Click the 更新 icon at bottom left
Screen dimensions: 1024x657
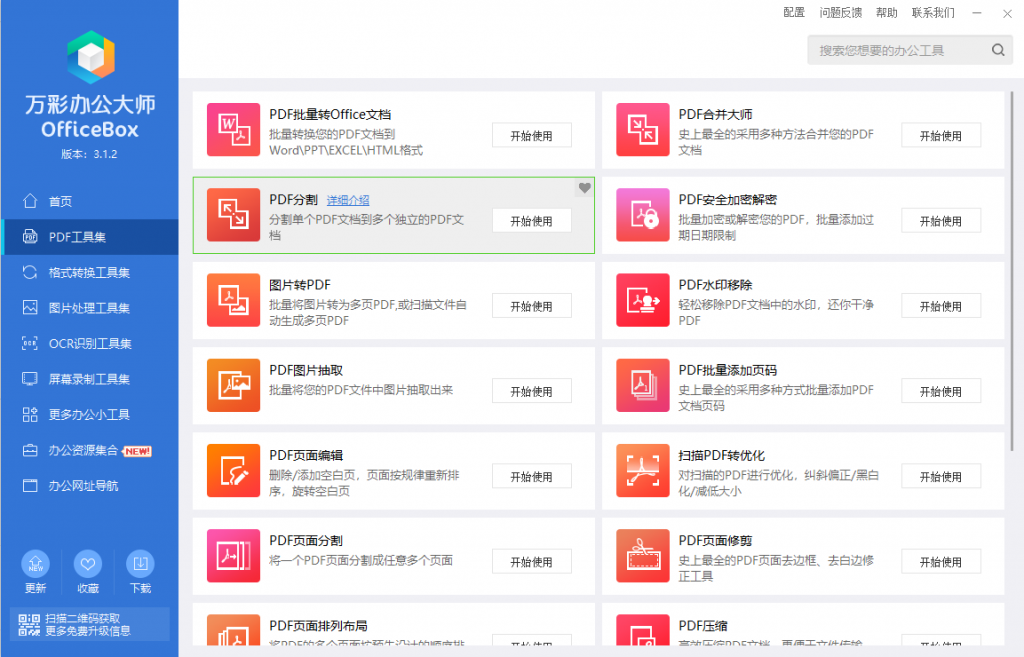point(35,563)
